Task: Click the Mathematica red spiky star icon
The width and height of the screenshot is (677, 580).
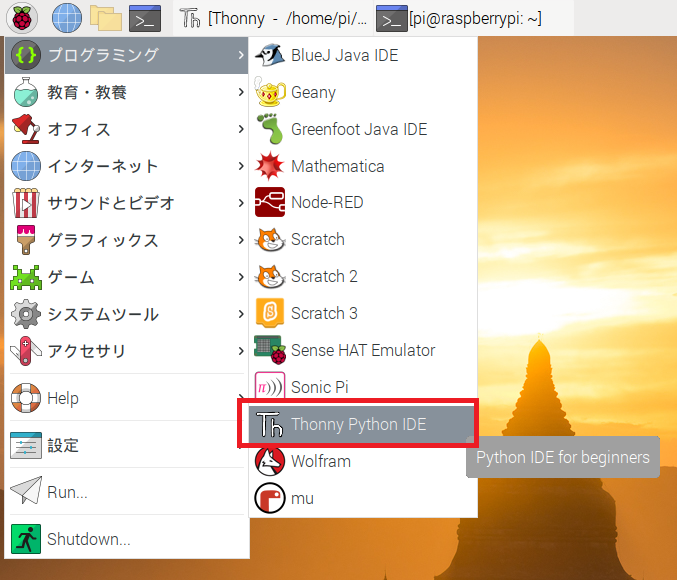Action: 270,166
